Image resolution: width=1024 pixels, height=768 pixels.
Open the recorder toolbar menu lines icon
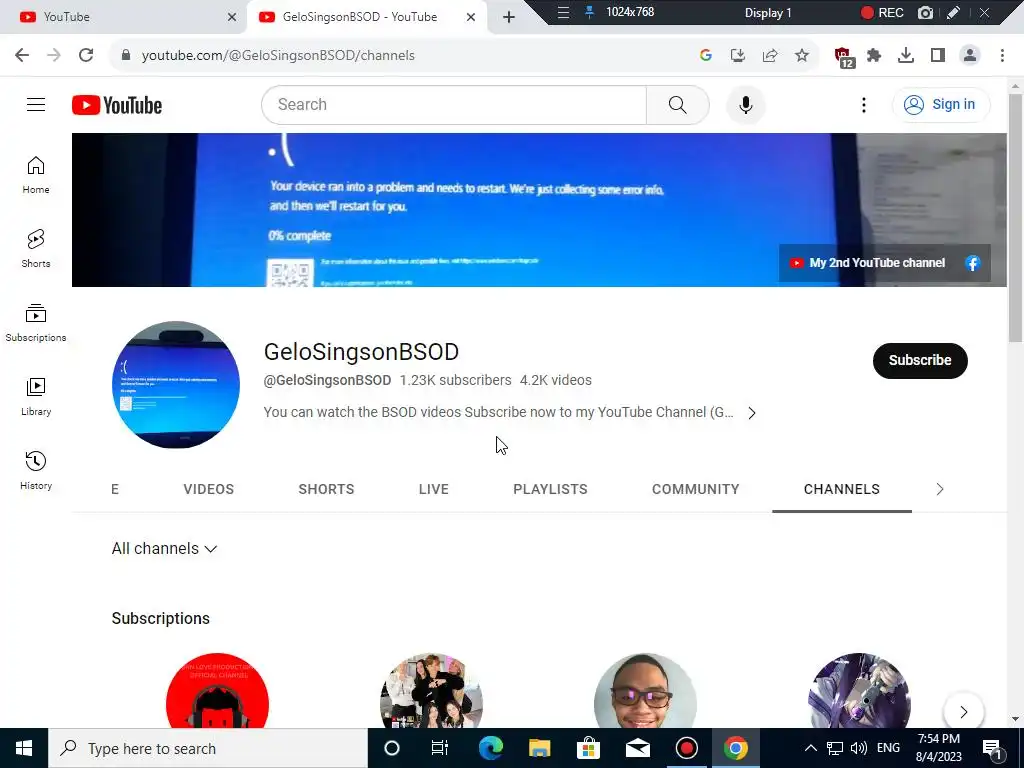(563, 12)
